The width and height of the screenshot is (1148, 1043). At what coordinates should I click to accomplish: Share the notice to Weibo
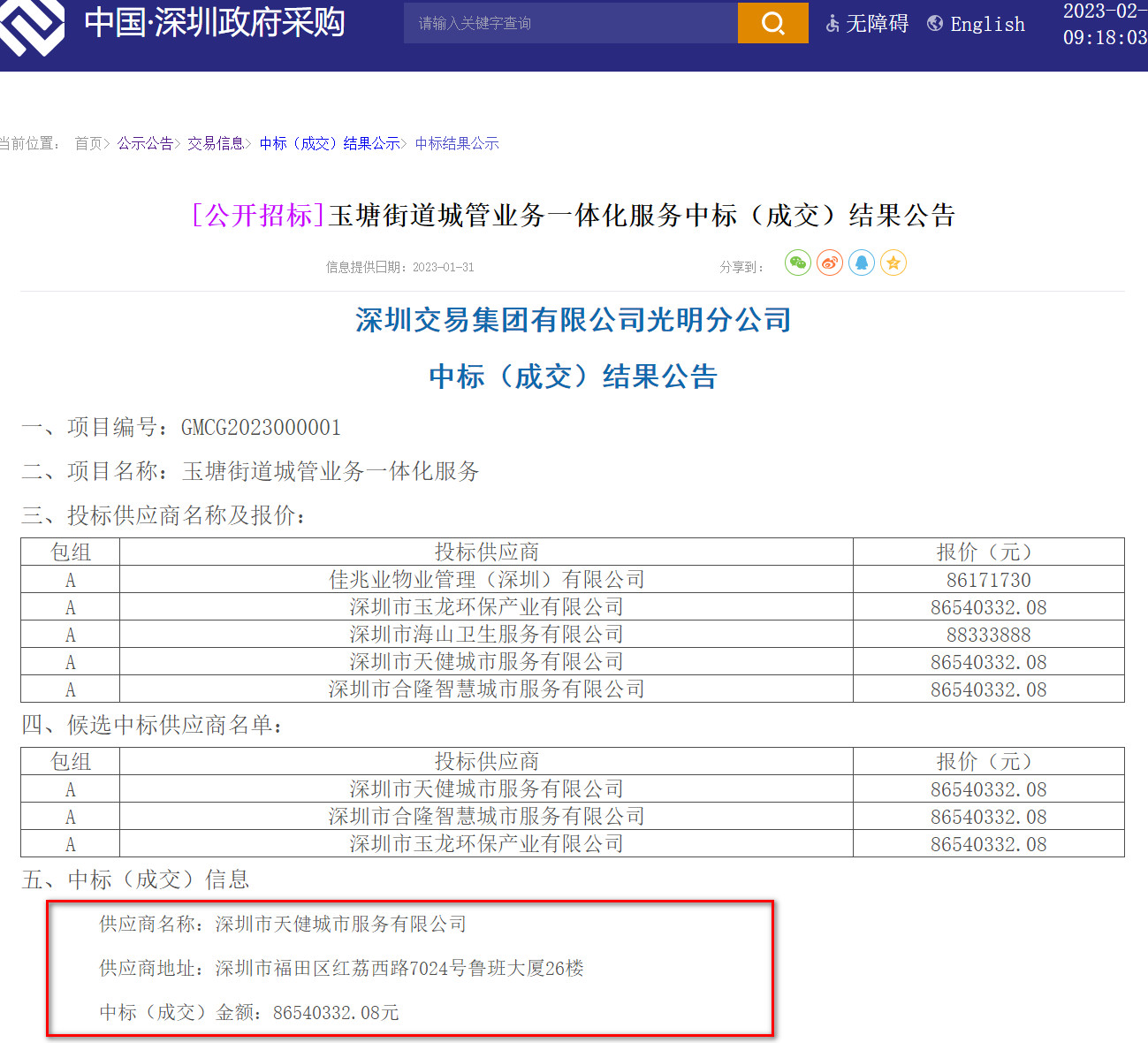pyautogui.click(x=830, y=263)
